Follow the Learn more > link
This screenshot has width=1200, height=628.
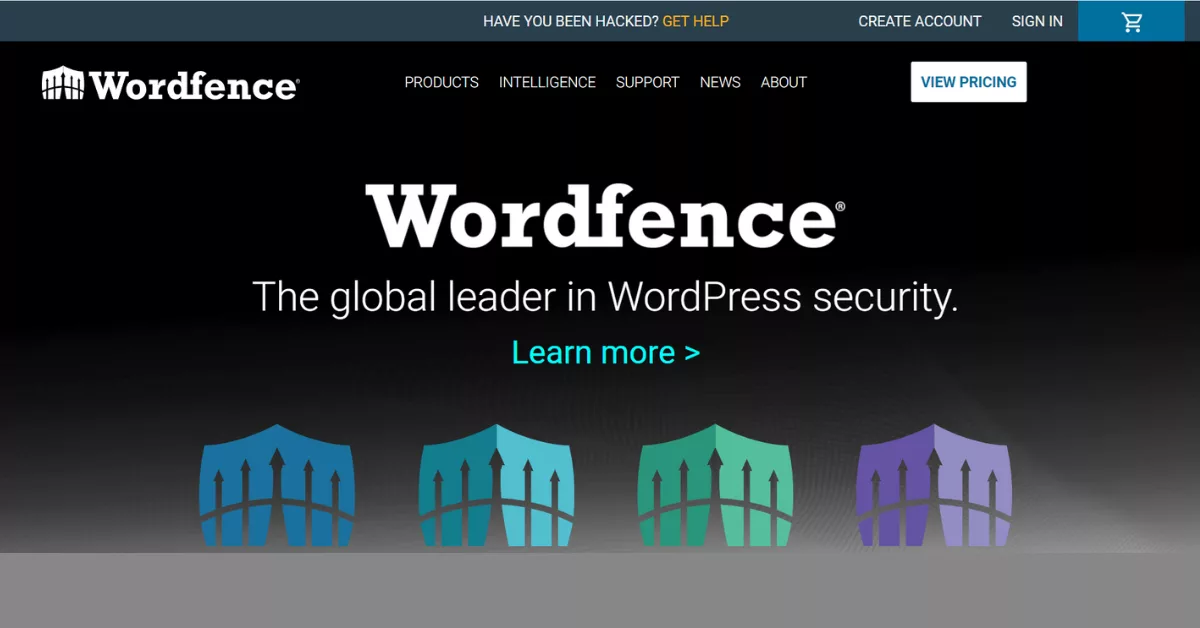pyautogui.click(x=606, y=352)
